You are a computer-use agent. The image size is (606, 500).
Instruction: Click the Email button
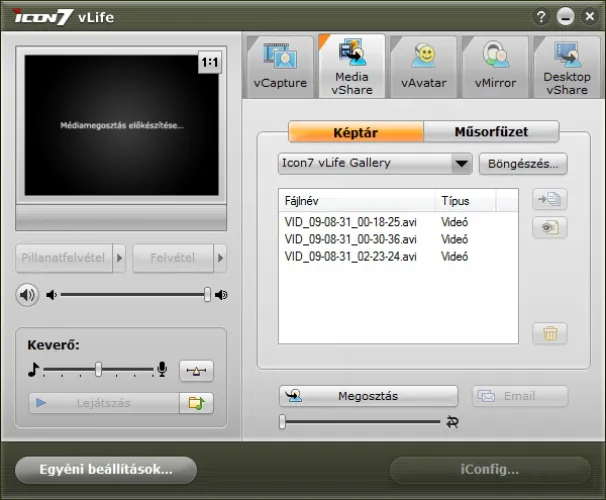tap(520, 396)
